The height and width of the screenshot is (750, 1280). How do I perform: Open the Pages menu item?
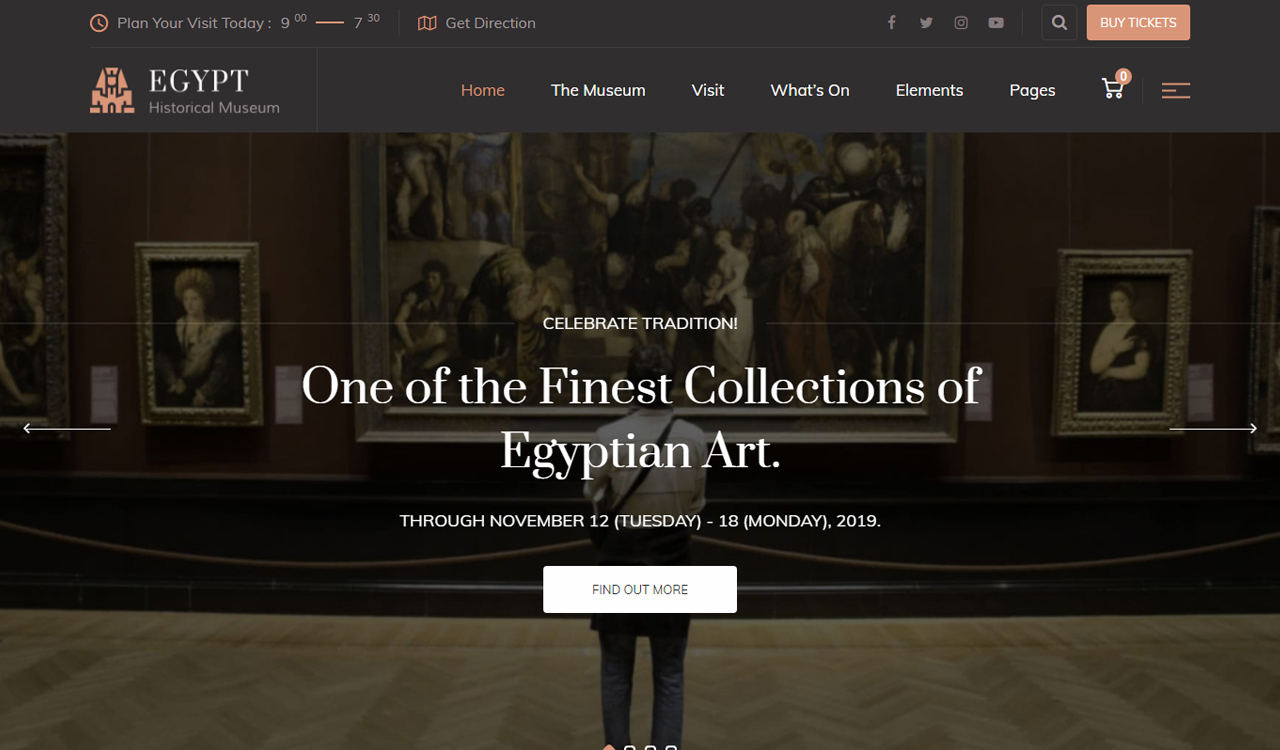coord(1032,90)
